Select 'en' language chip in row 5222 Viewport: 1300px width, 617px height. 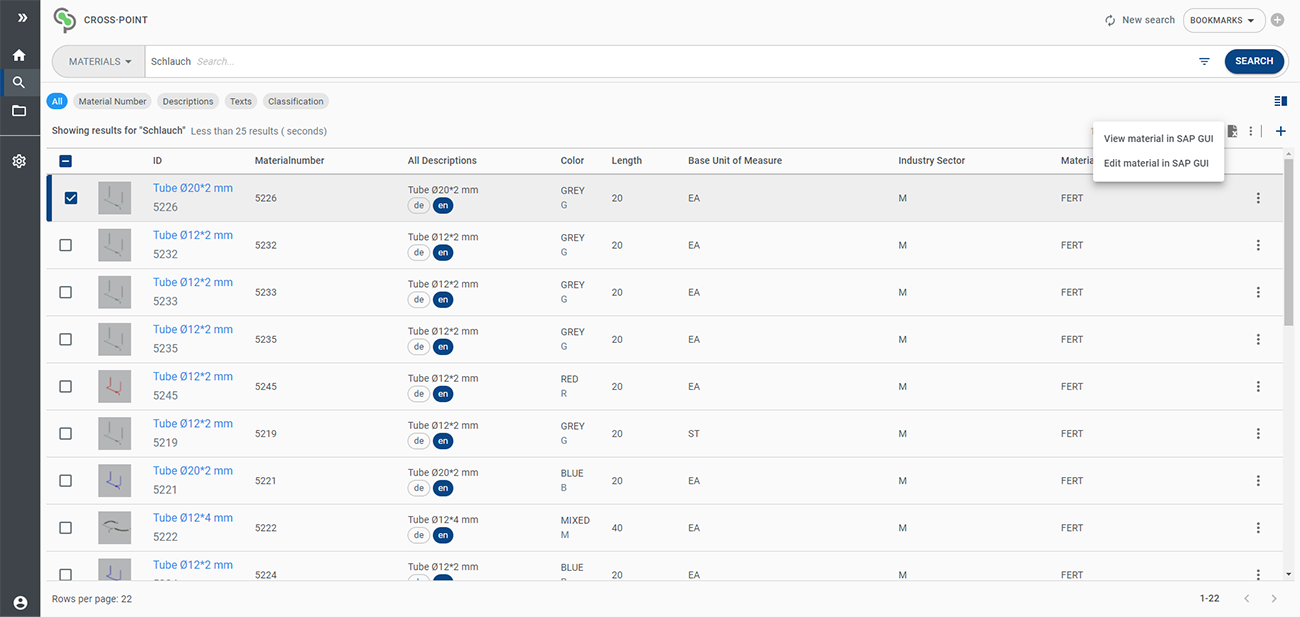[x=443, y=535]
